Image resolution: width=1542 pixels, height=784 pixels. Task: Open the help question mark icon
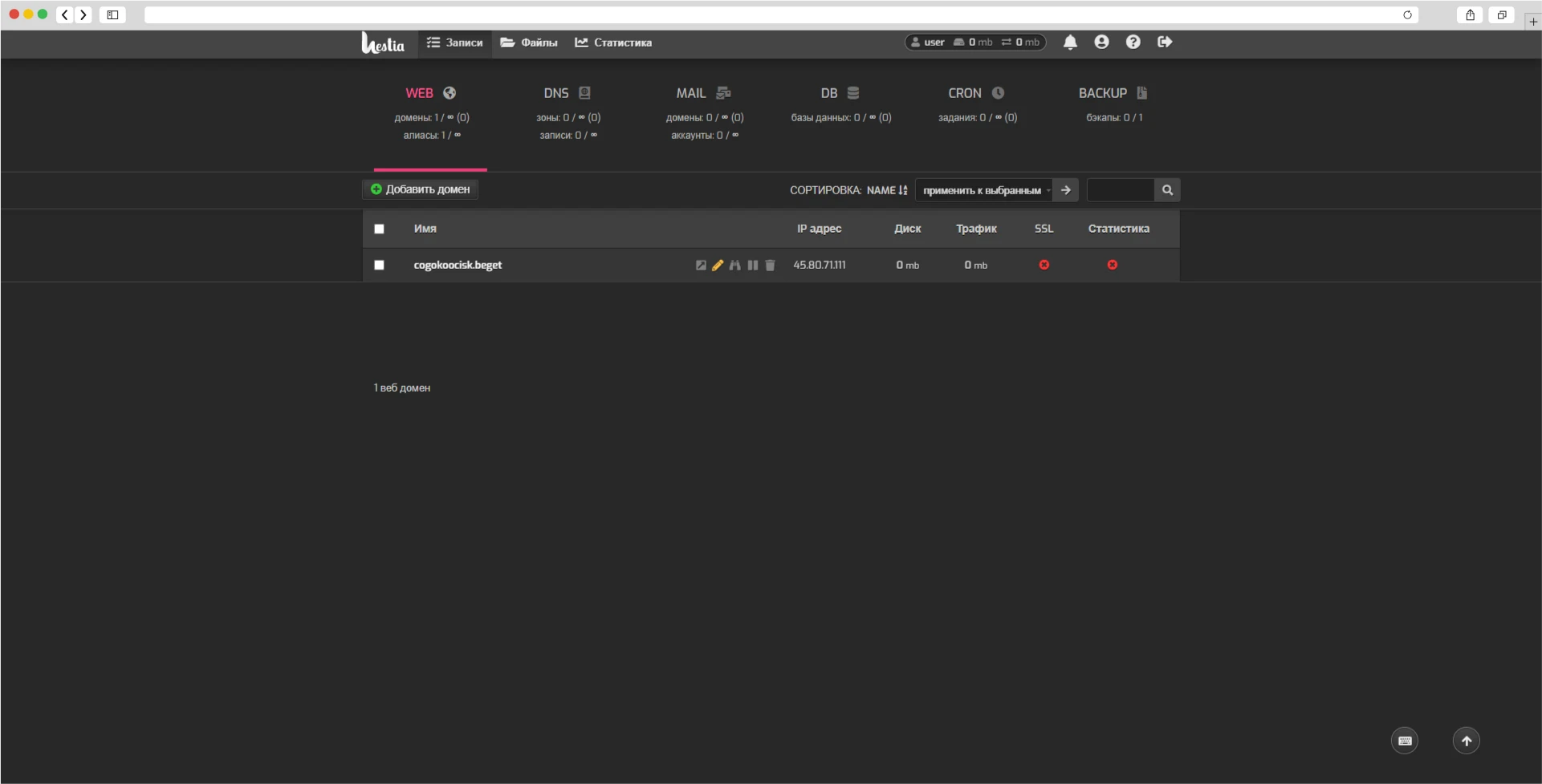[x=1133, y=43]
